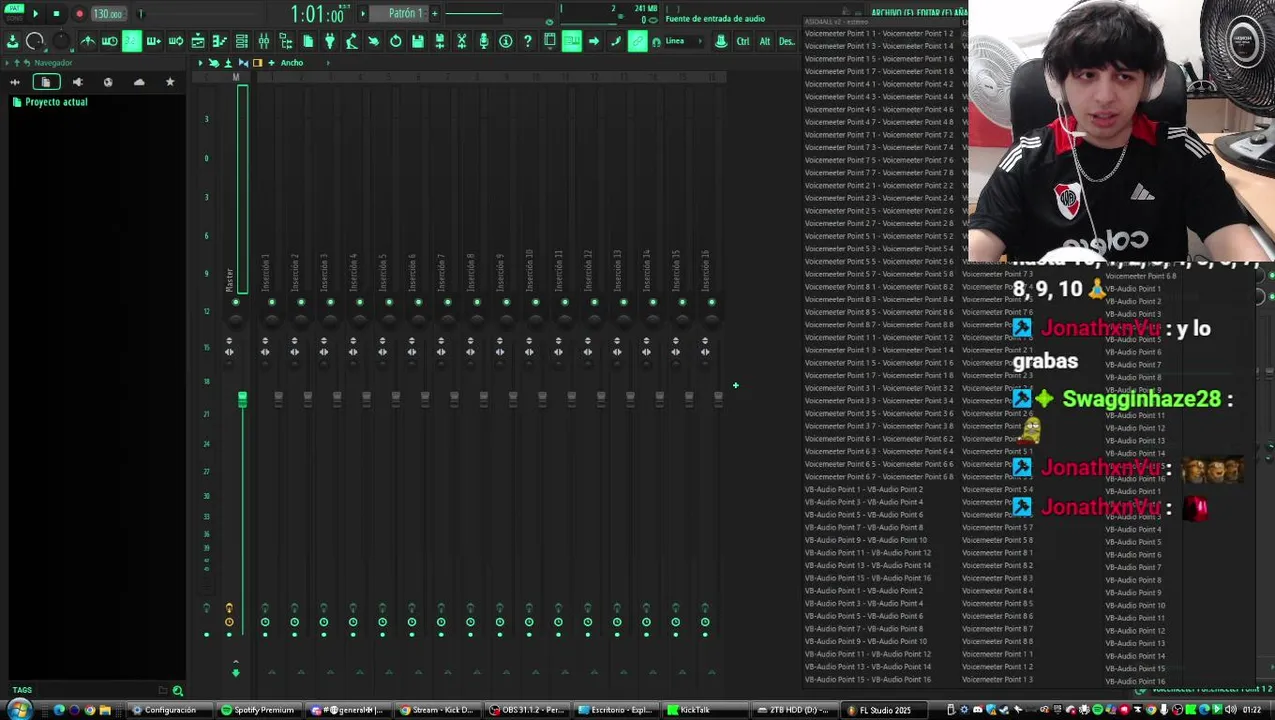Select Inserción 10 mixer track label
Image resolution: width=1275 pixels, height=720 pixels.
click(529, 270)
